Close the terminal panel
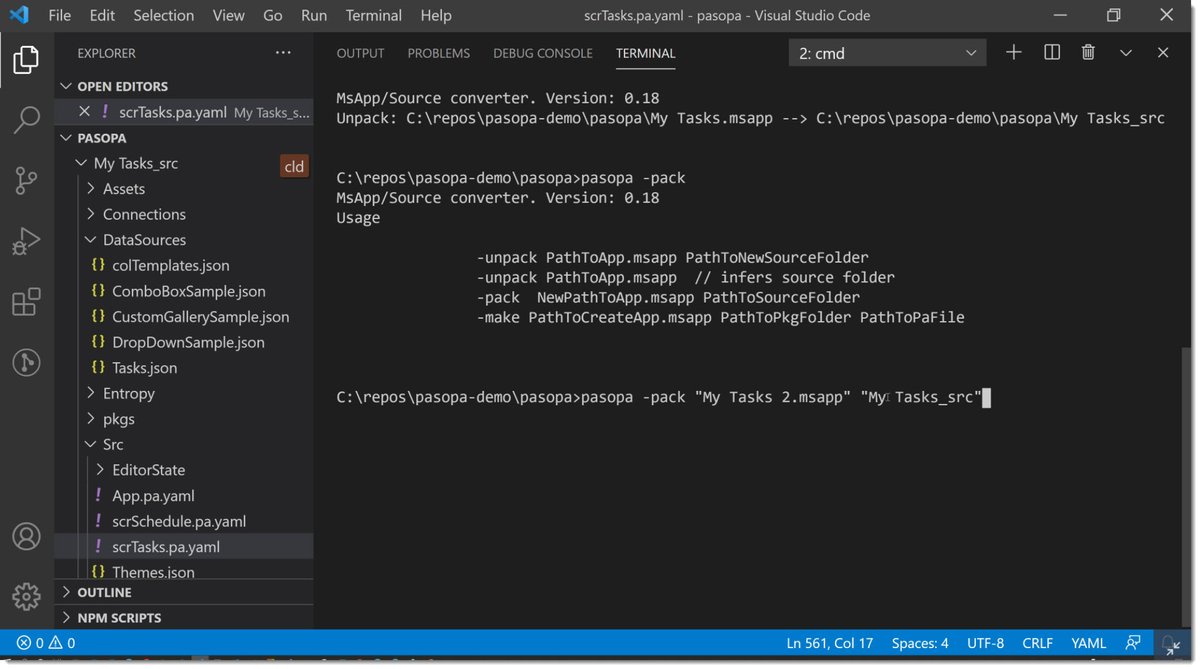The image size is (1200, 669). coord(1163,53)
